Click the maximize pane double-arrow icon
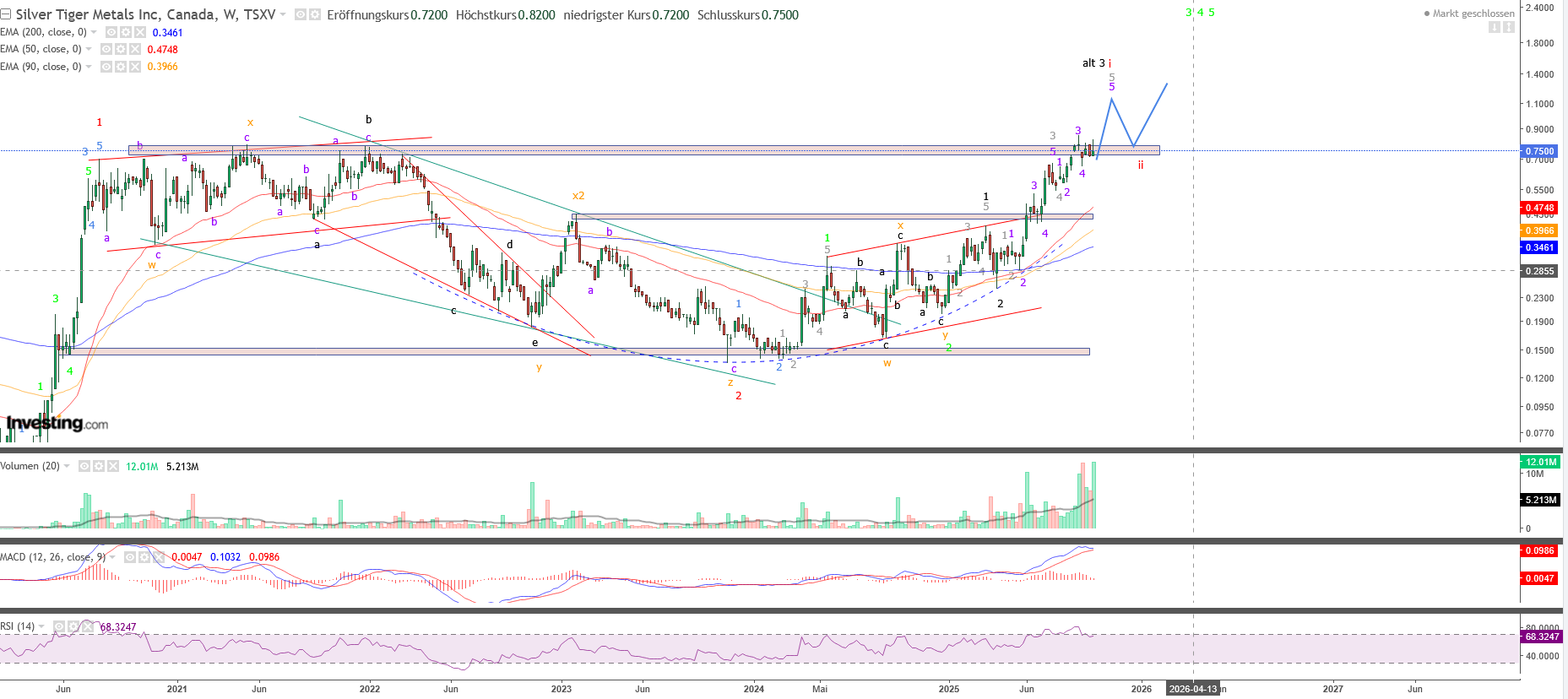This screenshot has height=699, width=1568. pos(1508,27)
